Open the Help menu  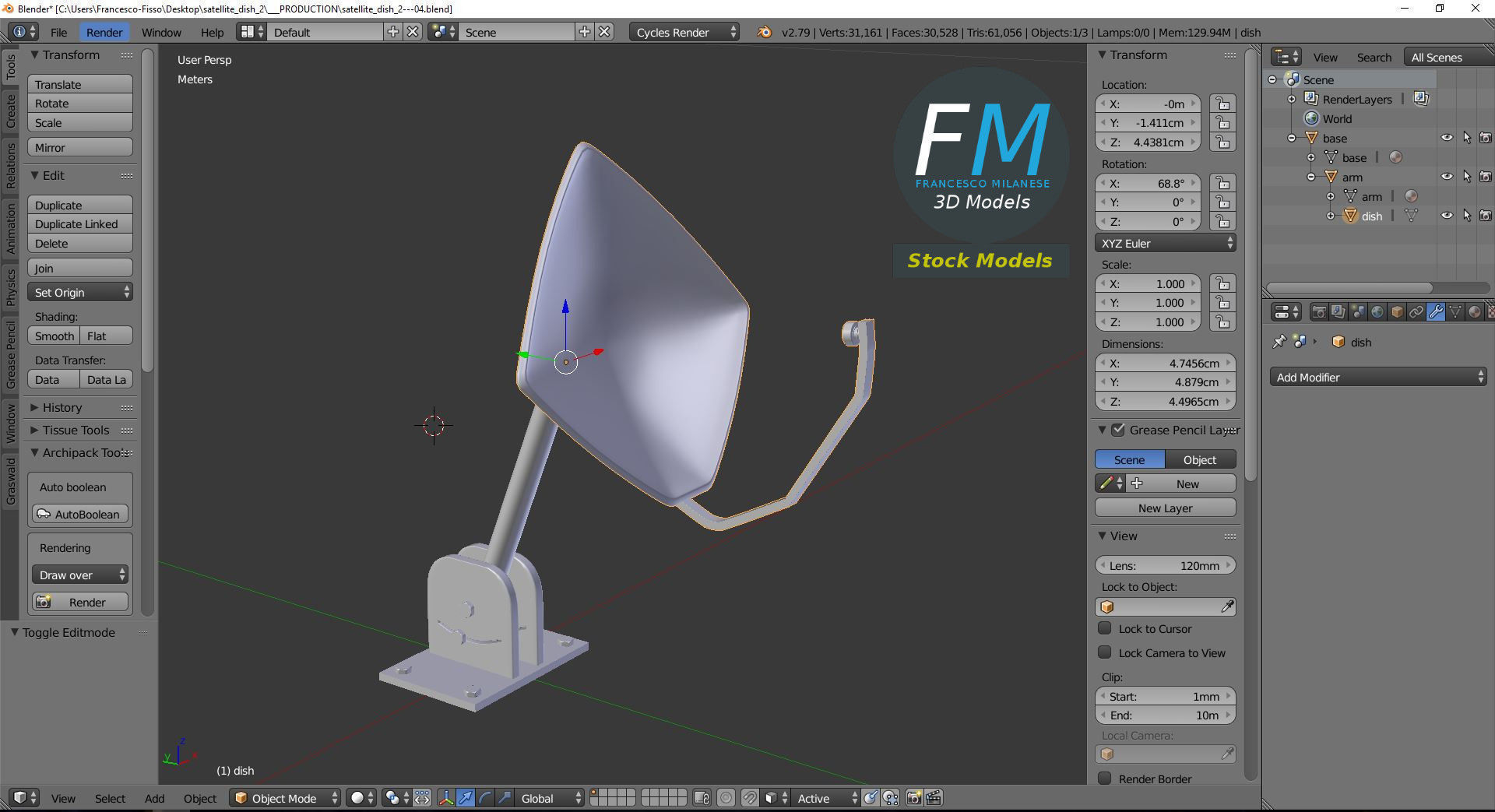pos(212,32)
